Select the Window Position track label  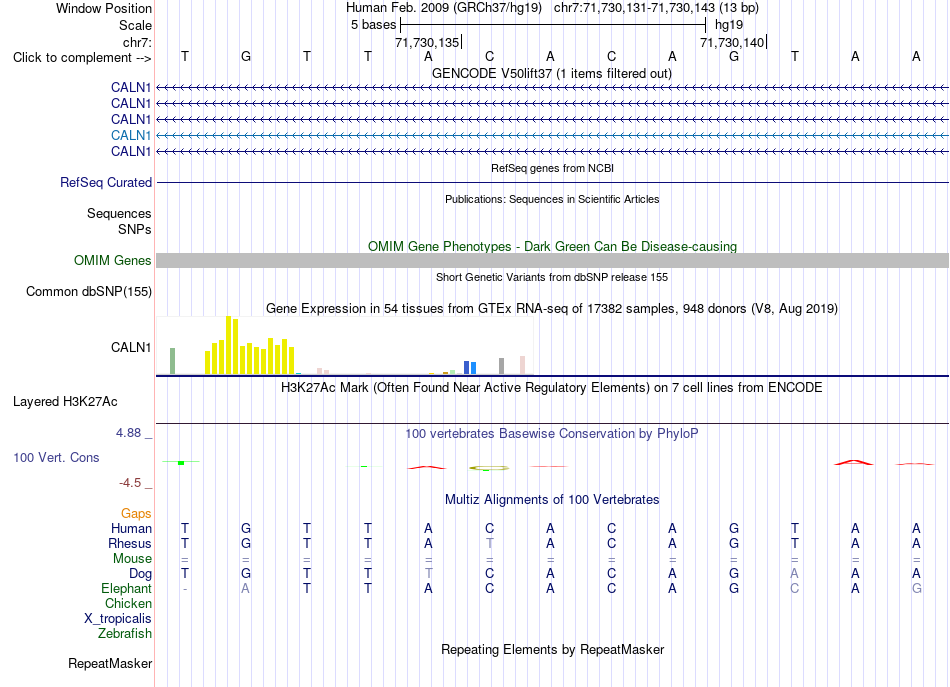(x=104, y=8)
